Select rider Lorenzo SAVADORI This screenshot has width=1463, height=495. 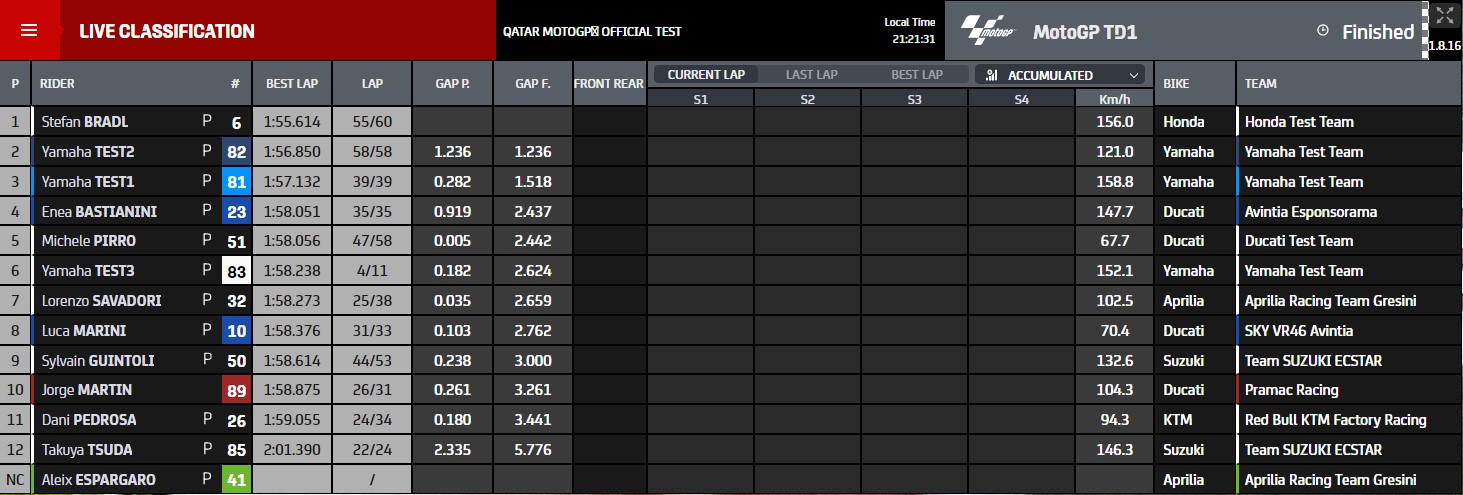pyautogui.click(x=101, y=301)
